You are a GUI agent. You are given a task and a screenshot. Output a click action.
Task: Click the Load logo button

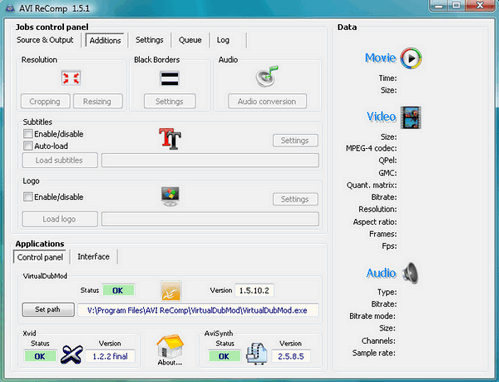tap(59, 219)
